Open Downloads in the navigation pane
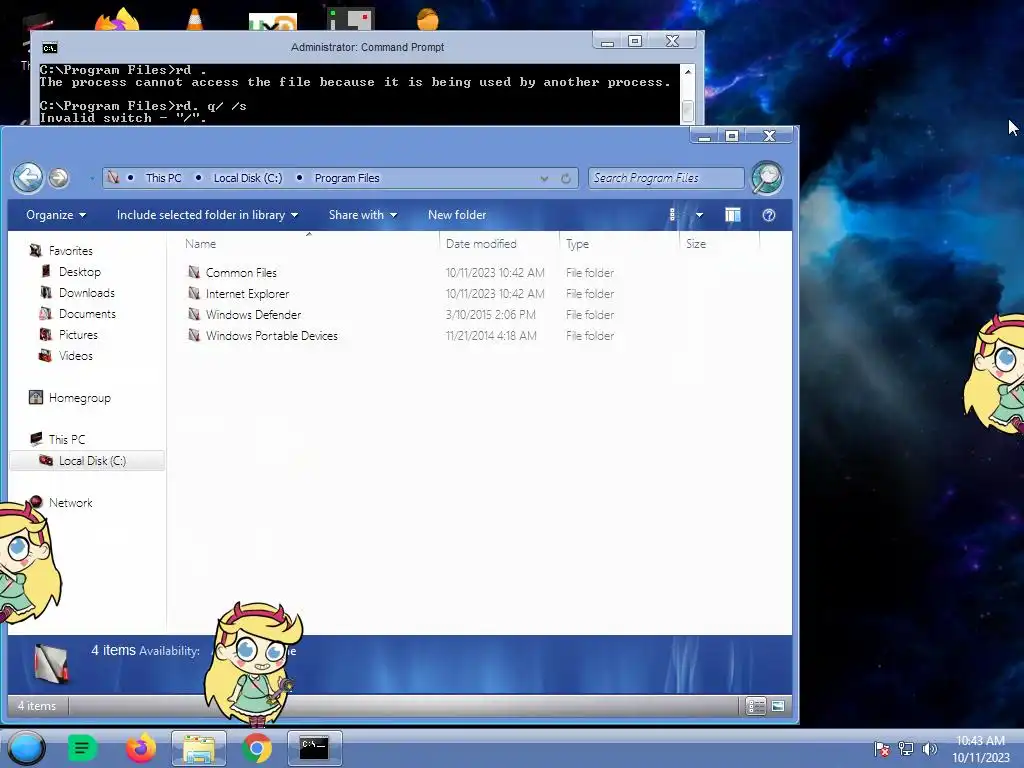This screenshot has width=1024, height=768. [87, 293]
